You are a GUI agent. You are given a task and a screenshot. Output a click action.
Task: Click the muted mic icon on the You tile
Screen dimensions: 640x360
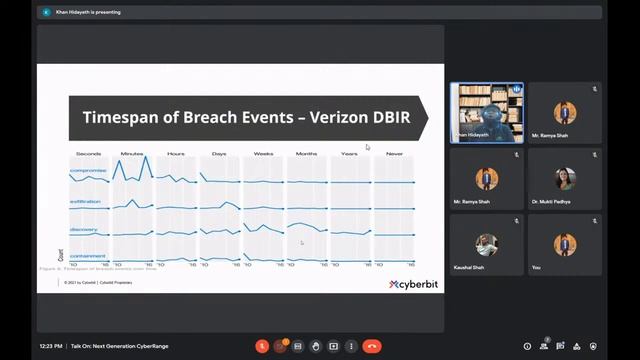pos(595,221)
